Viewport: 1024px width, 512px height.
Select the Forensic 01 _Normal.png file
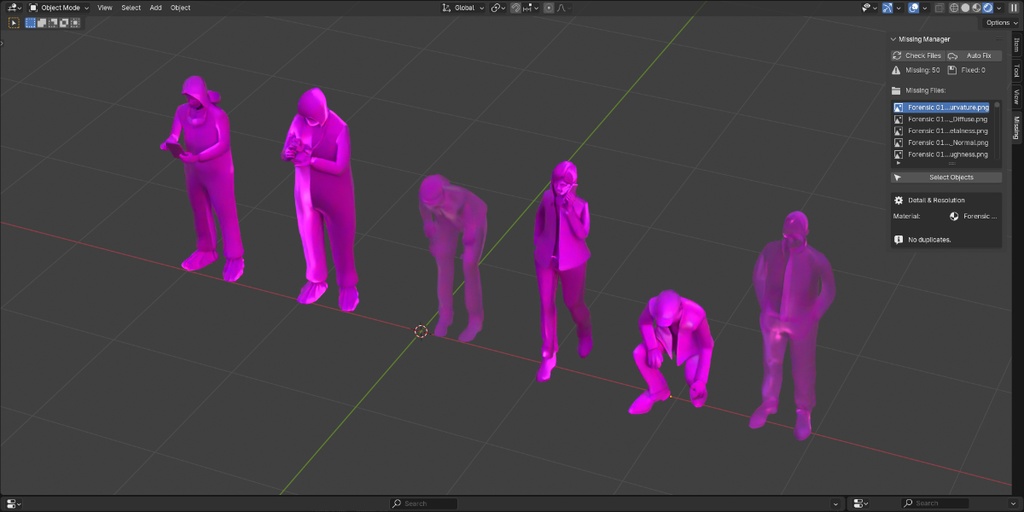point(941,142)
